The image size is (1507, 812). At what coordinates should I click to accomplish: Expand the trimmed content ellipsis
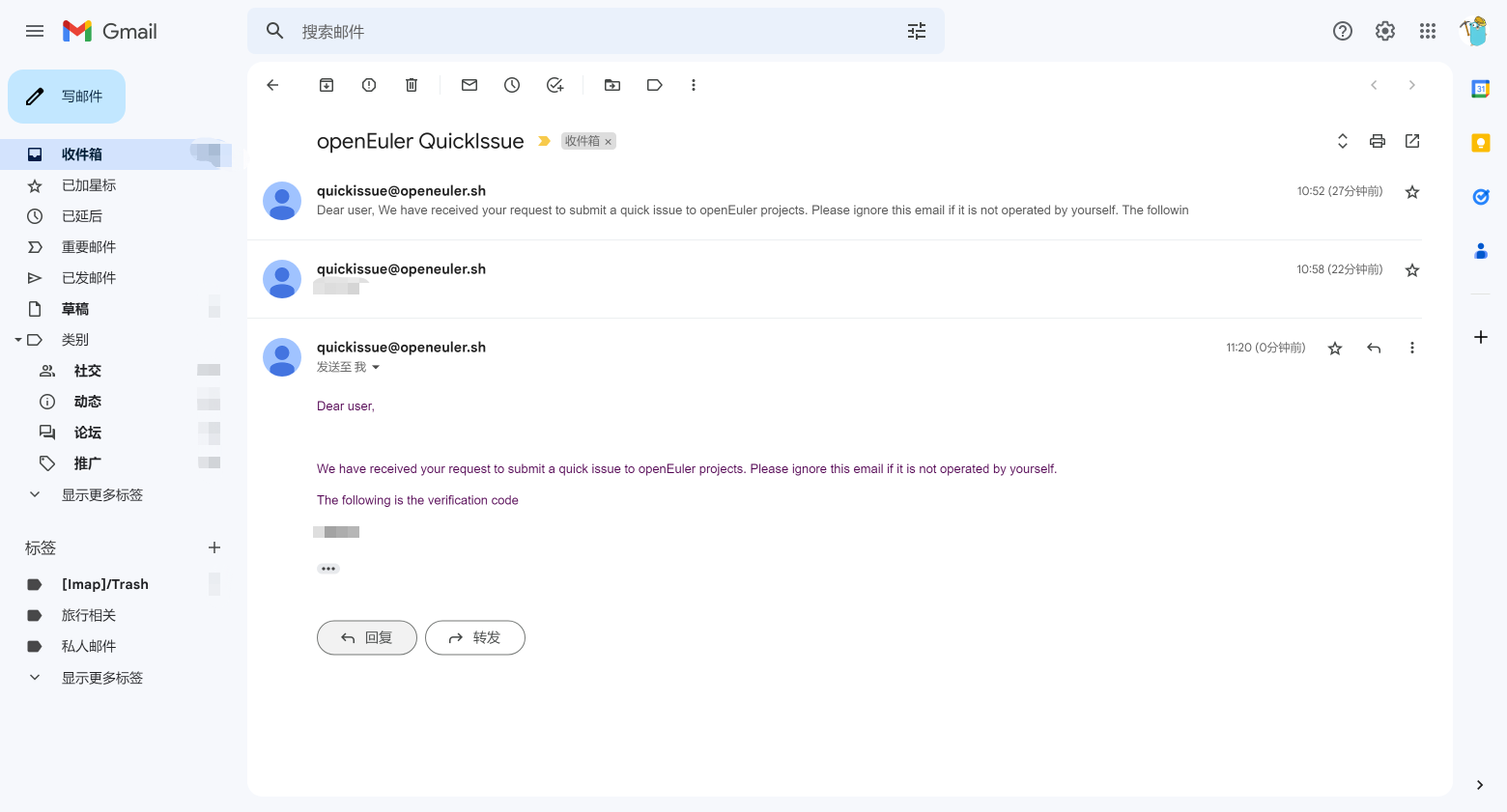coord(328,569)
